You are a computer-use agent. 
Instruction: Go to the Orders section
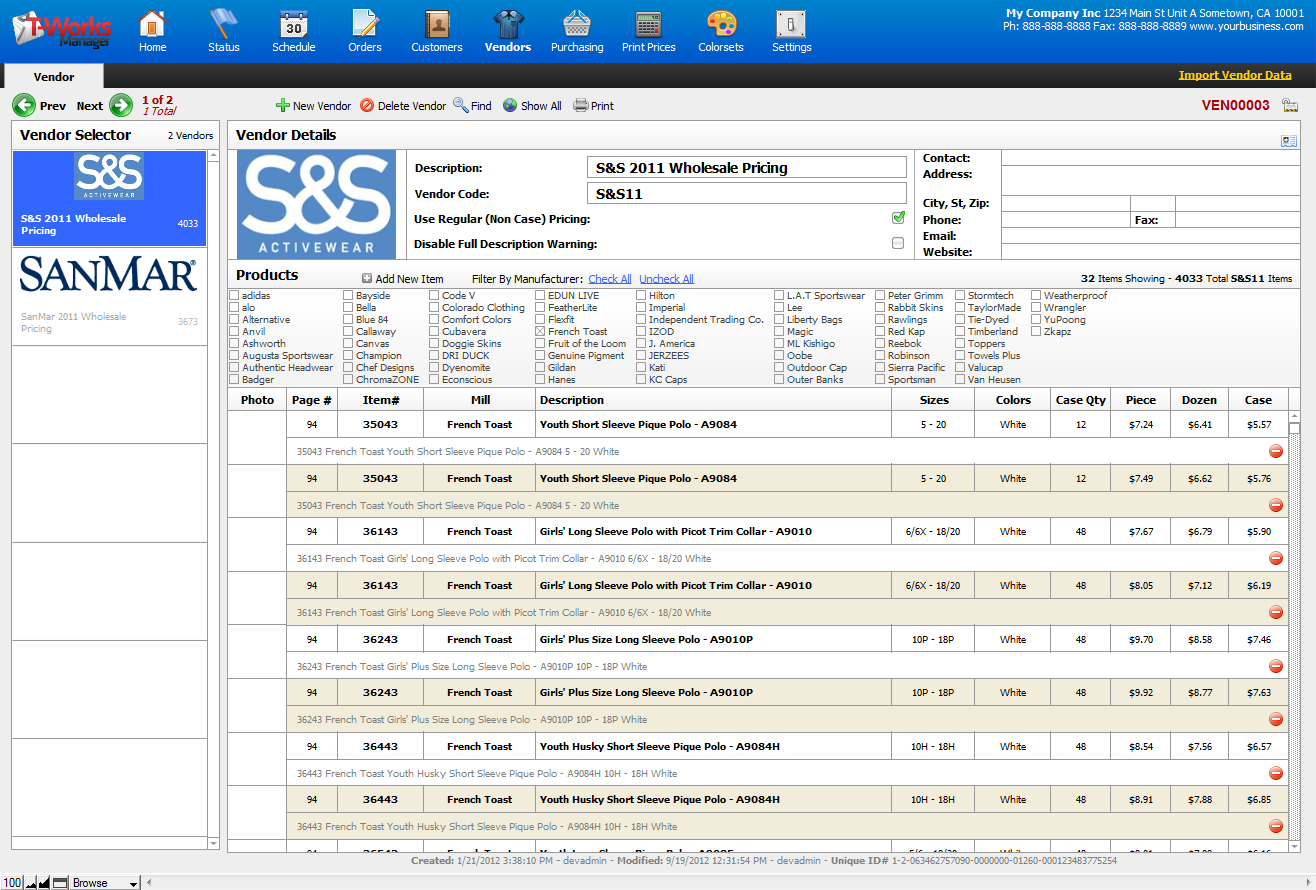coord(365,31)
